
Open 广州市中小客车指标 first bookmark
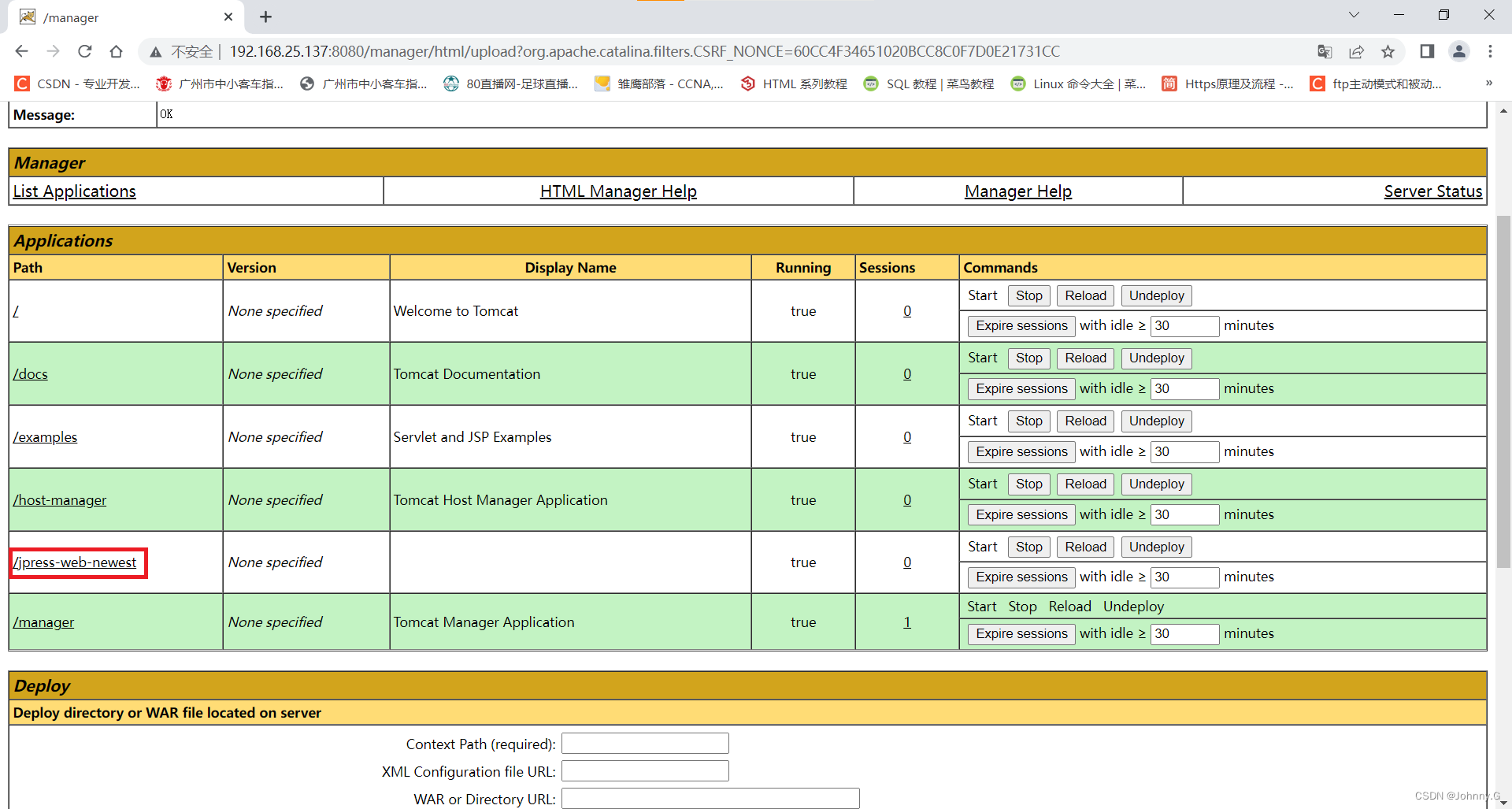click(x=220, y=83)
